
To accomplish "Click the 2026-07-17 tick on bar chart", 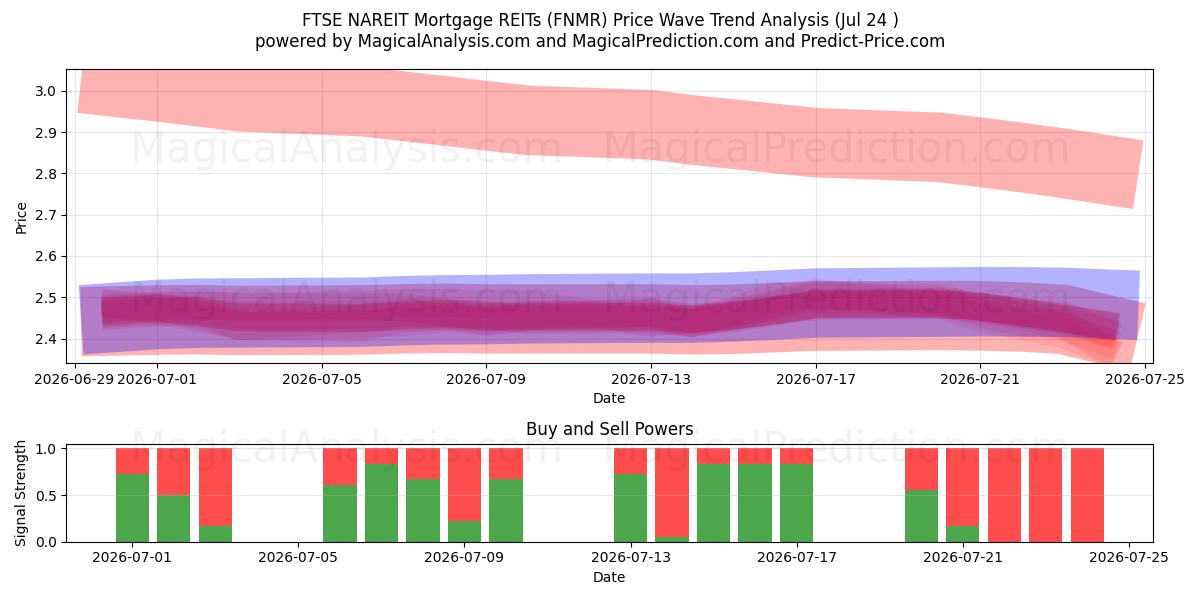I will coord(797,558).
